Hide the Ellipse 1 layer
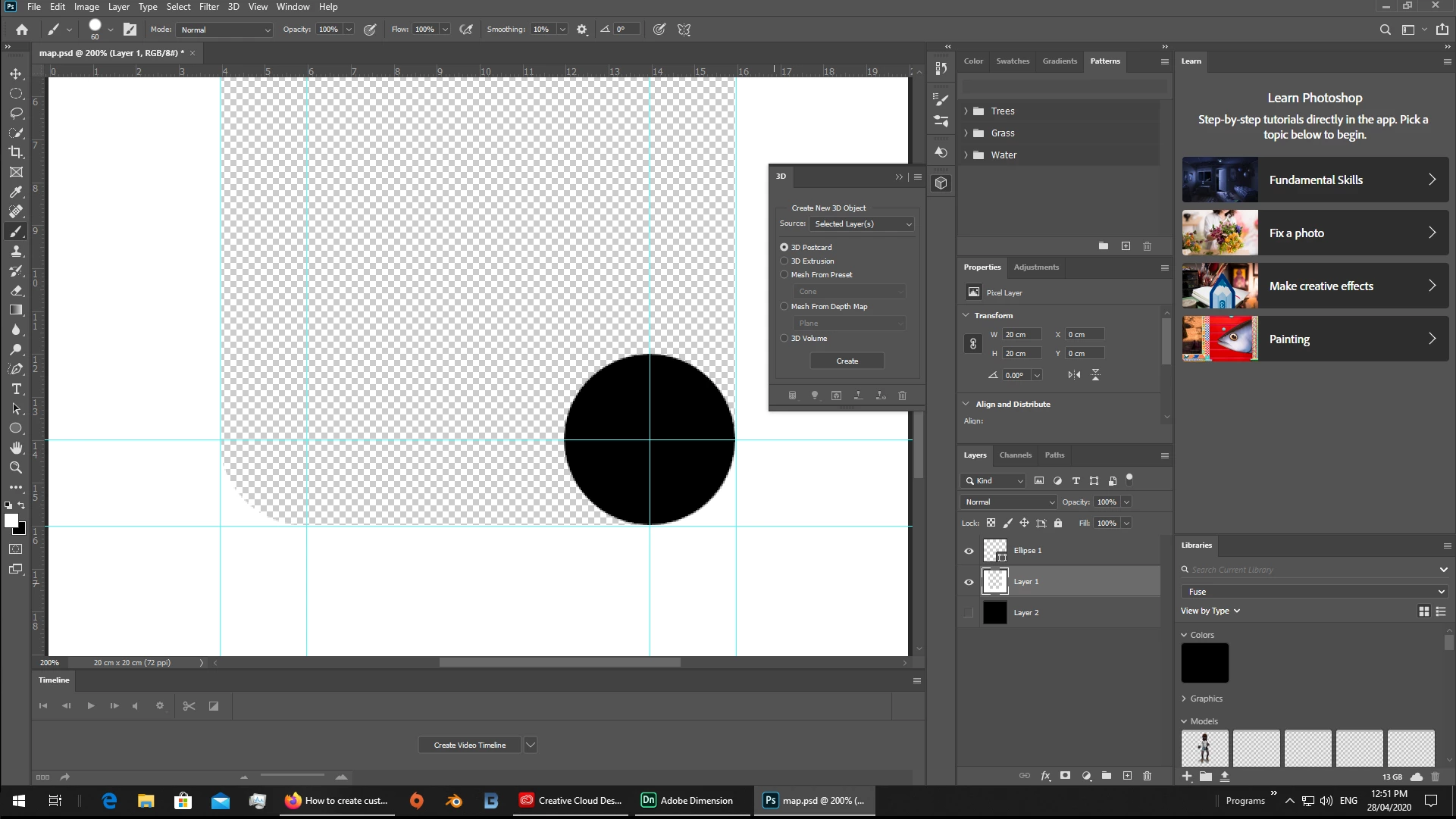This screenshot has height=819, width=1456. coord(969,551)
